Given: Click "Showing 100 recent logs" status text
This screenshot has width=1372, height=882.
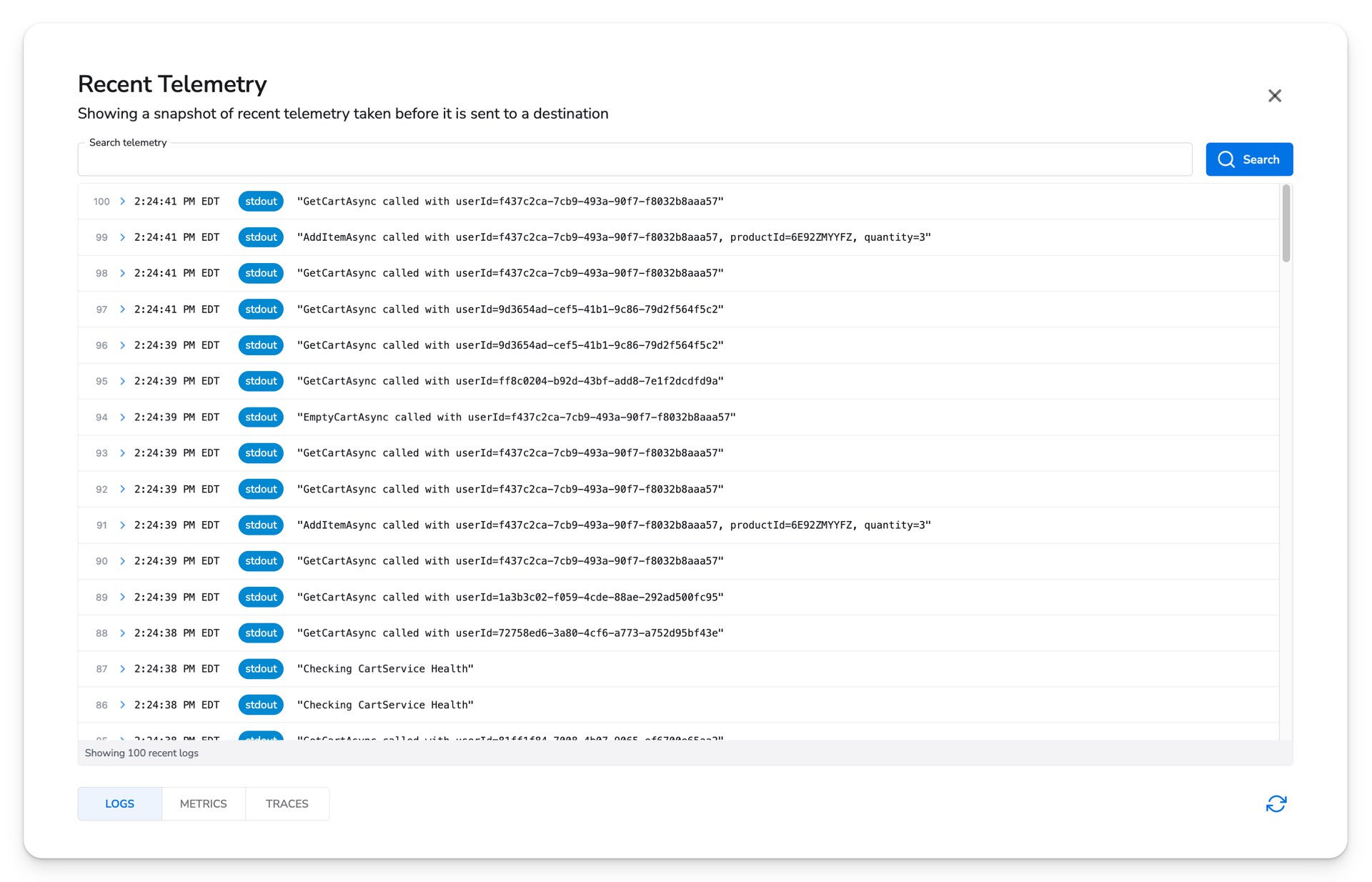Looking at the screenshot, I should point(141,753).
